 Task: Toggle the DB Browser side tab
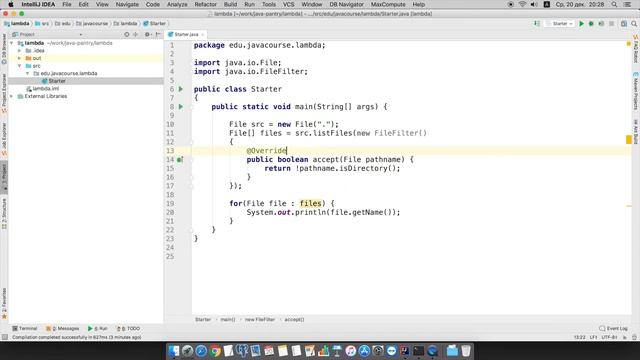[4, 49]
